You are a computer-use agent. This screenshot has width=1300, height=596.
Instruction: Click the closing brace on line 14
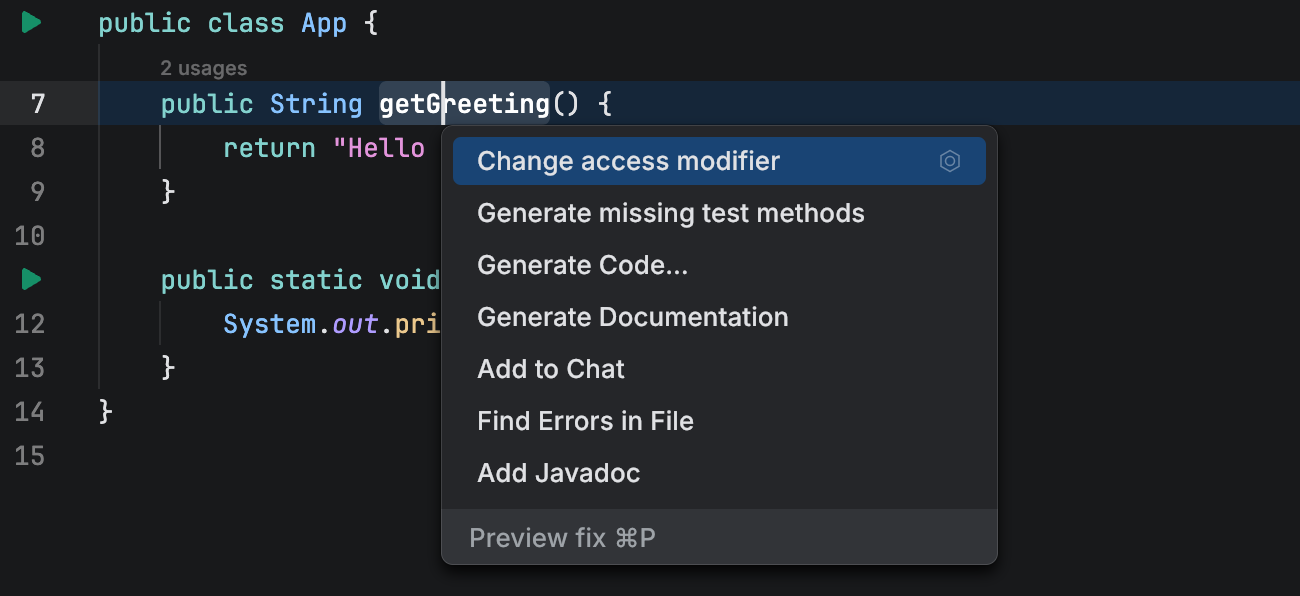point(104,411)
